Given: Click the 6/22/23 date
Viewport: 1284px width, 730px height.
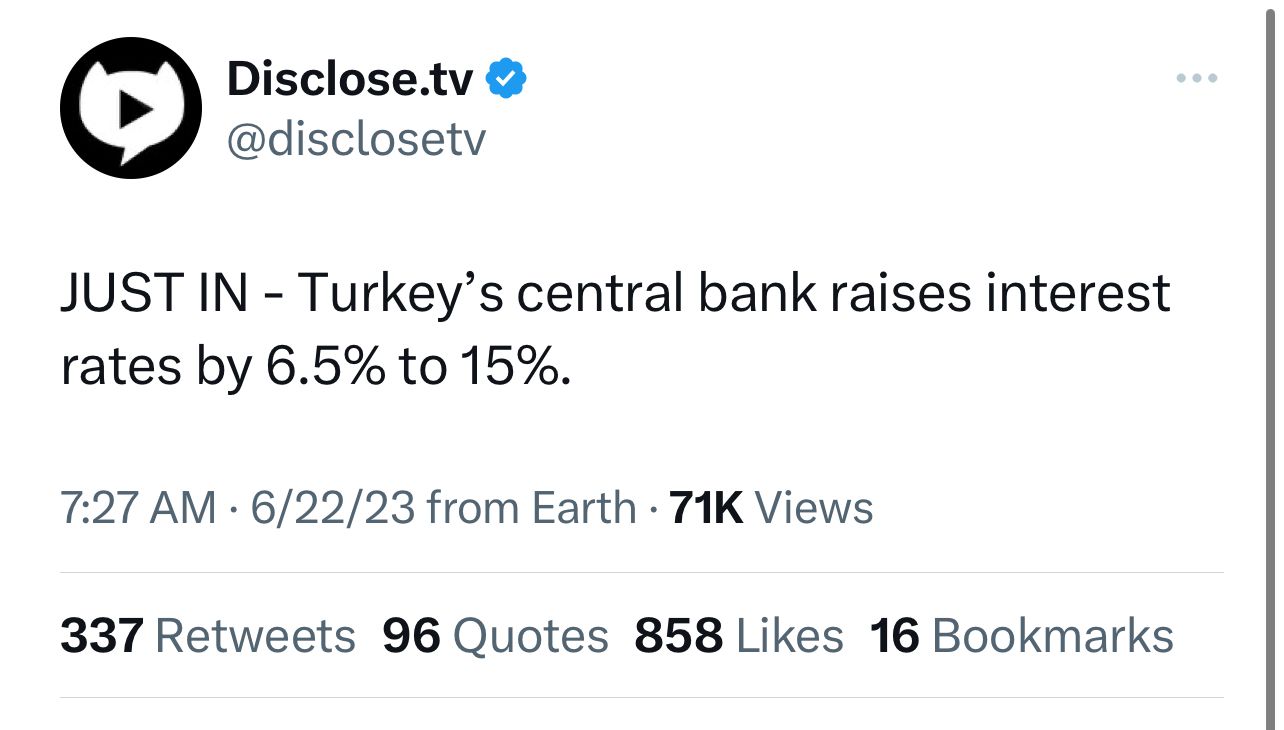Looking at the screenshot, I should 333,508.
